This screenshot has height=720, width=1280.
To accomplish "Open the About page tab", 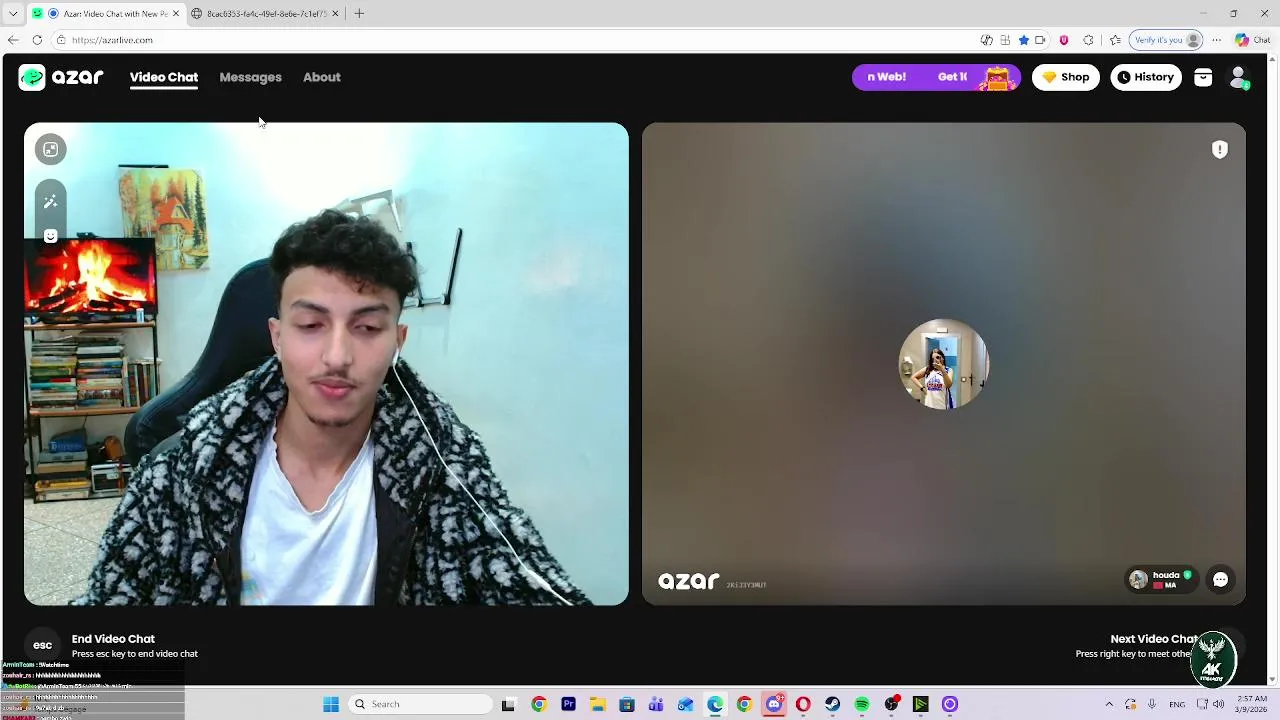I will (x=322, y=77).
